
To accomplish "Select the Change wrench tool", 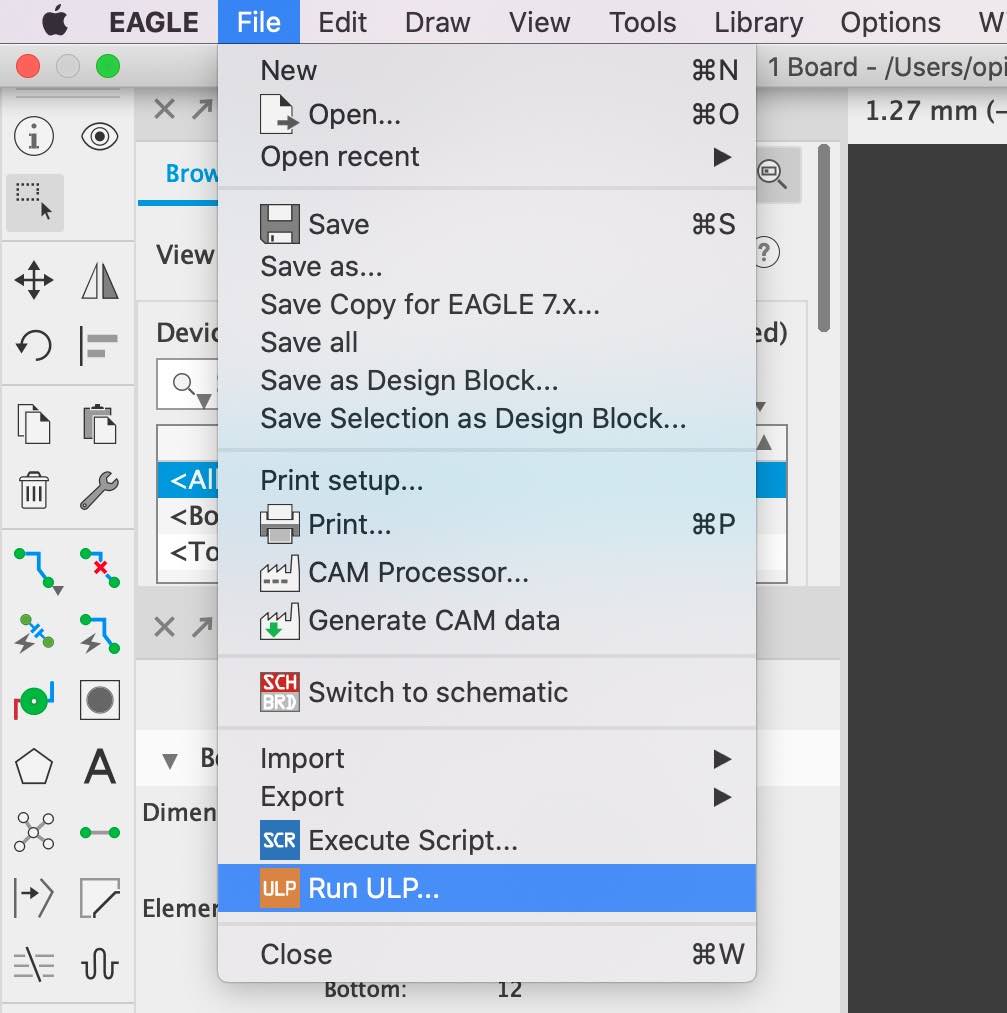I will tap(99, 490).
